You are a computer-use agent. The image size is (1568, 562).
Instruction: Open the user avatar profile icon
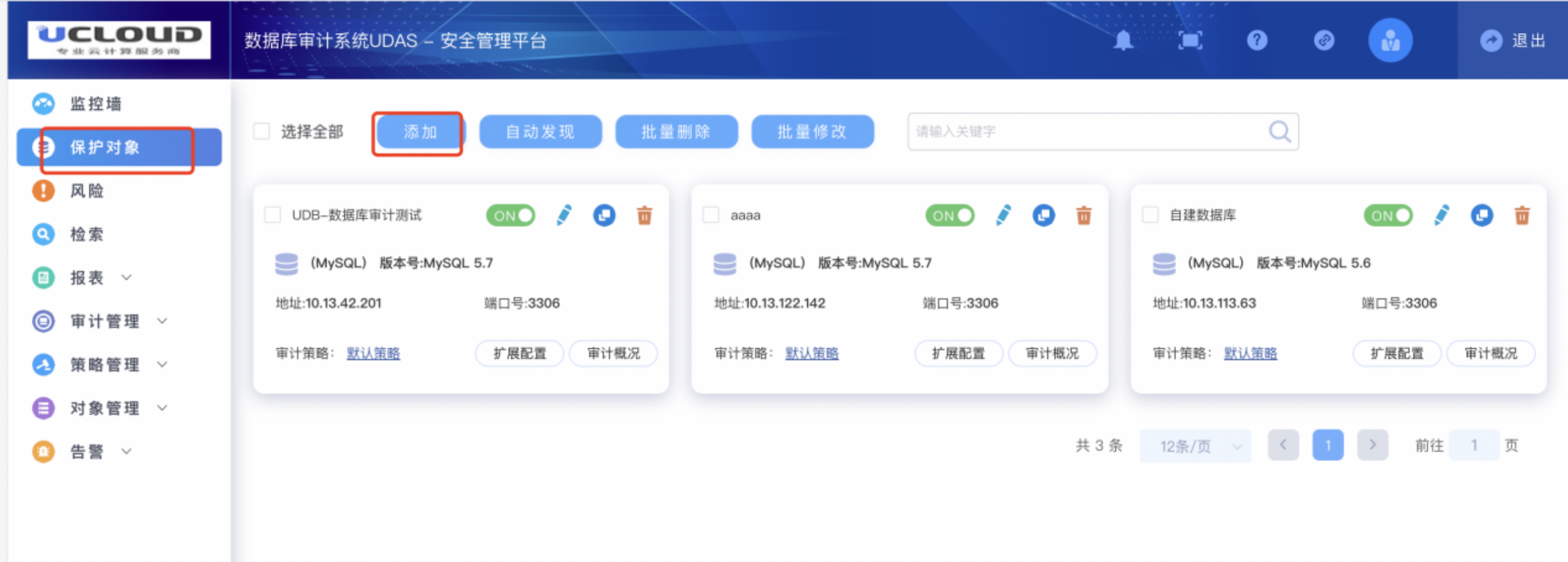[x=1390, y=41]
